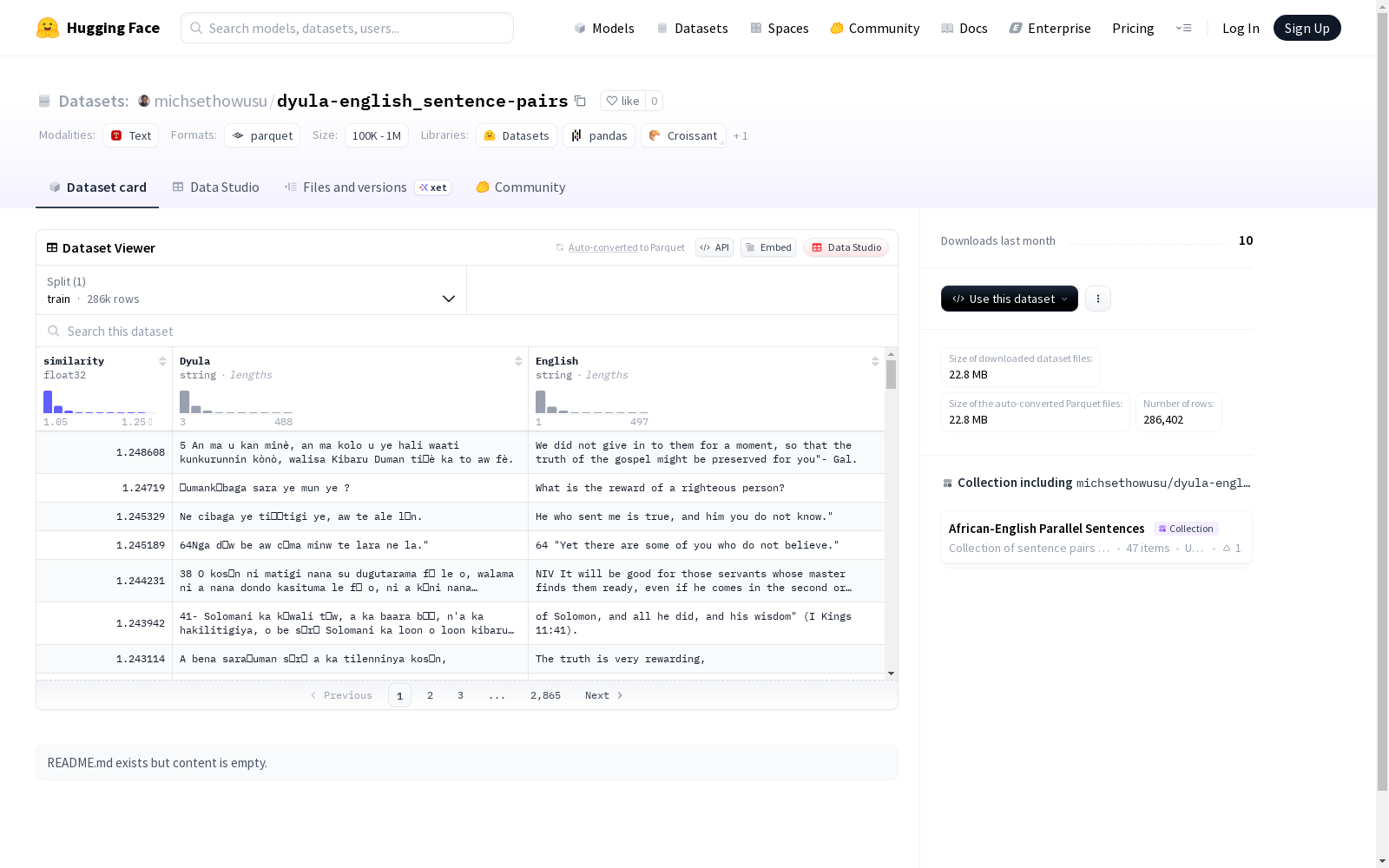The height and width of the screenshot is (868, 1389).
Task: Click Next page button
Action: coord(604,695)
